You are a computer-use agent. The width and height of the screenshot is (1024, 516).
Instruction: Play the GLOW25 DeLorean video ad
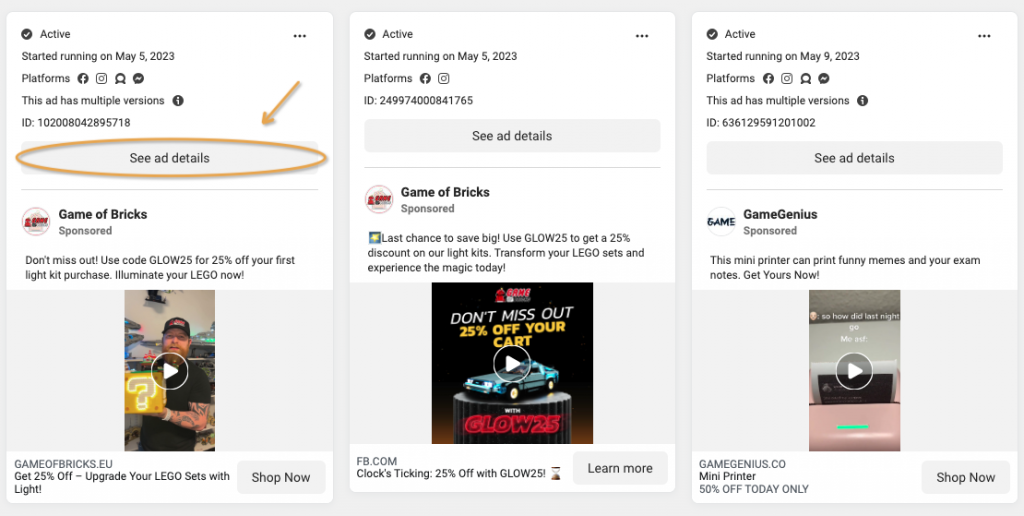coord(512,363)
